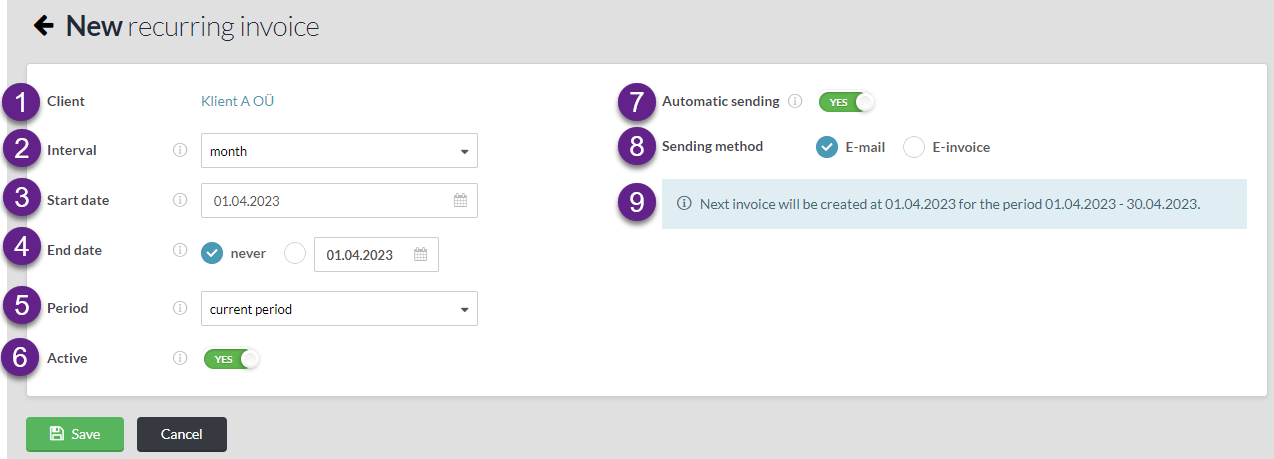This screenshot has height=459, width=1274.
Task: Open the Interval dropdown showing month
Action: 339,151
